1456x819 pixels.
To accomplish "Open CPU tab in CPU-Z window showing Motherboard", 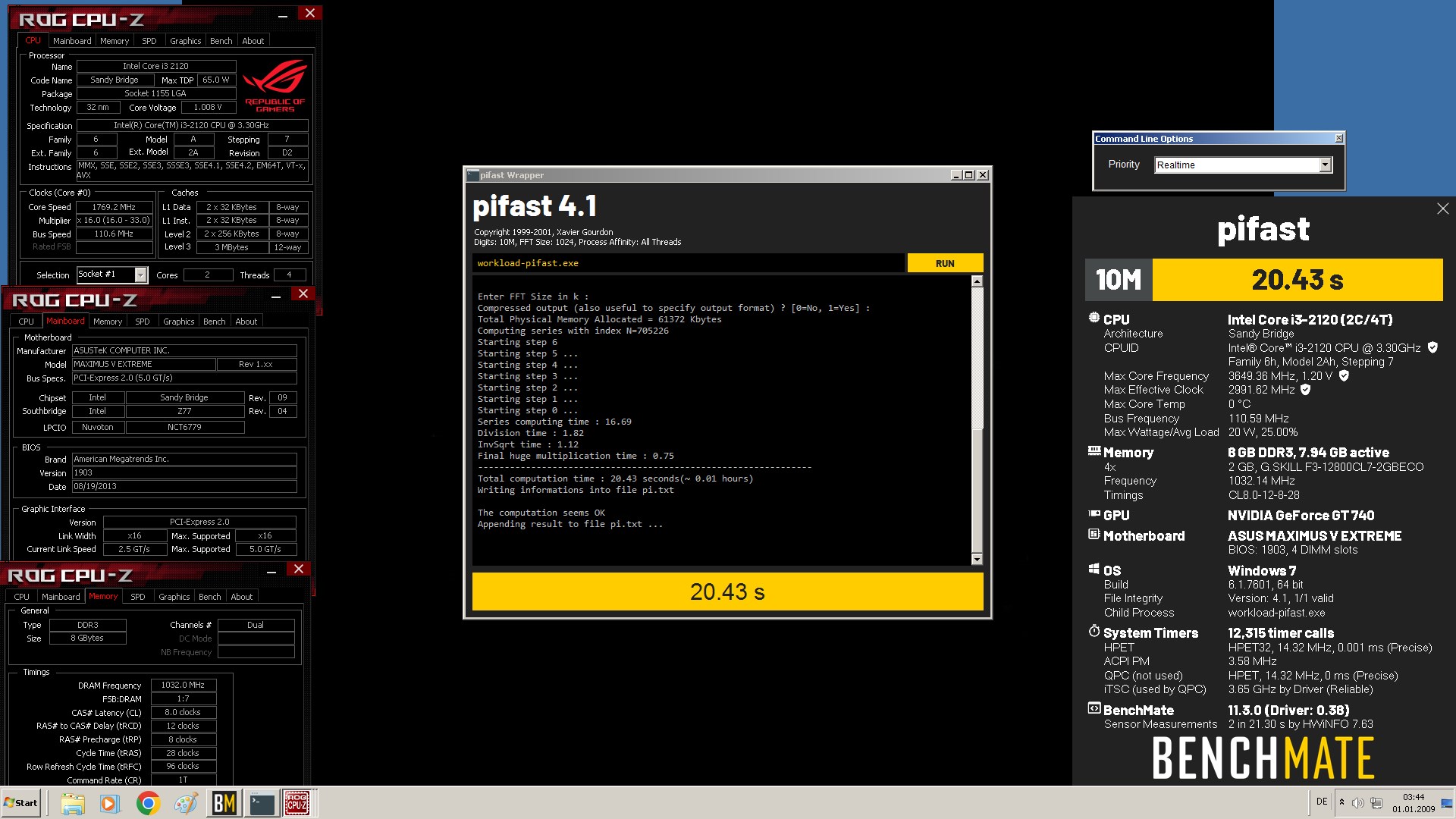I will coord(27,322).
